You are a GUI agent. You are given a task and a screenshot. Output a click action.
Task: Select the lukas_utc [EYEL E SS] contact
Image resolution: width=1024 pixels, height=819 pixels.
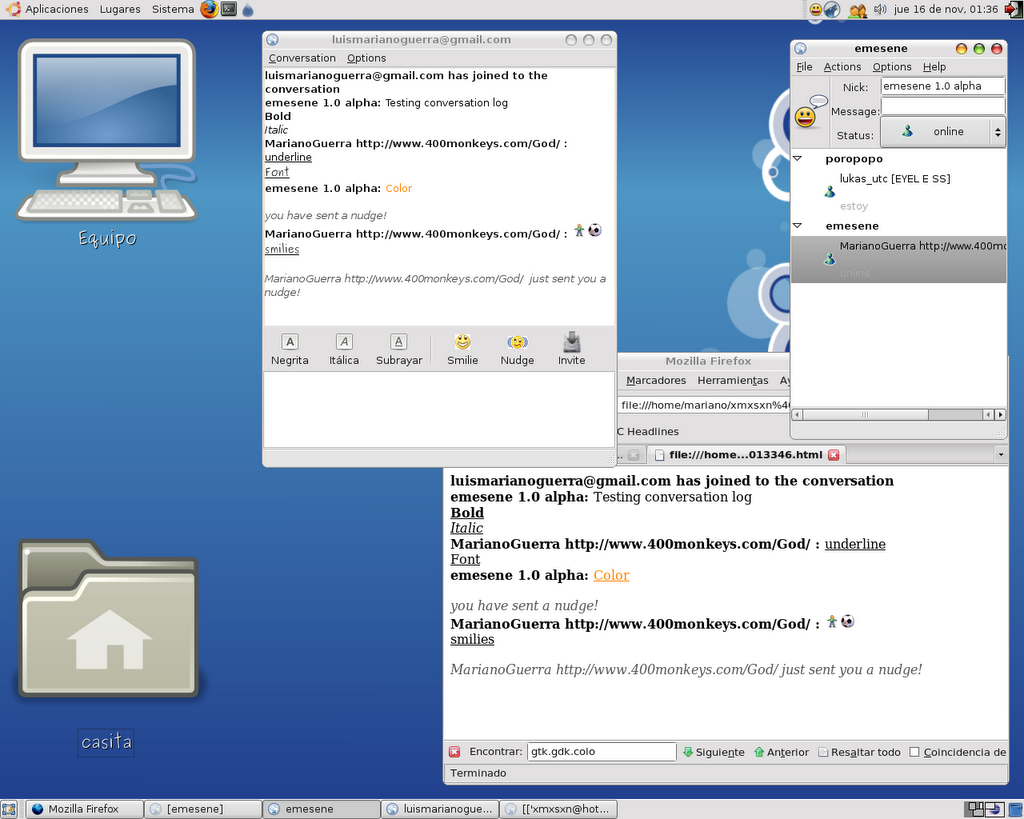tap(898, 192)
